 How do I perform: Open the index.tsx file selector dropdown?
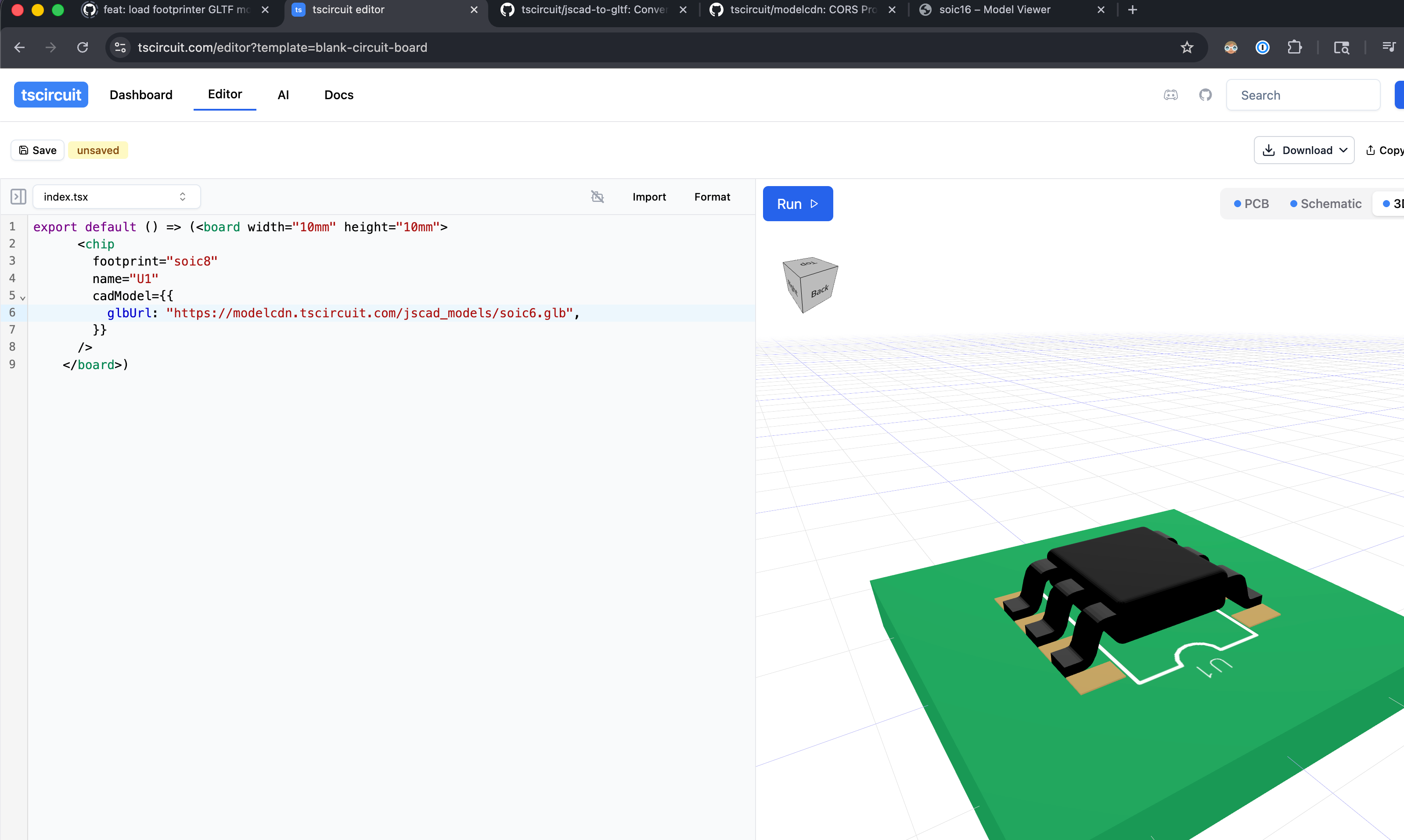point(116,197)
